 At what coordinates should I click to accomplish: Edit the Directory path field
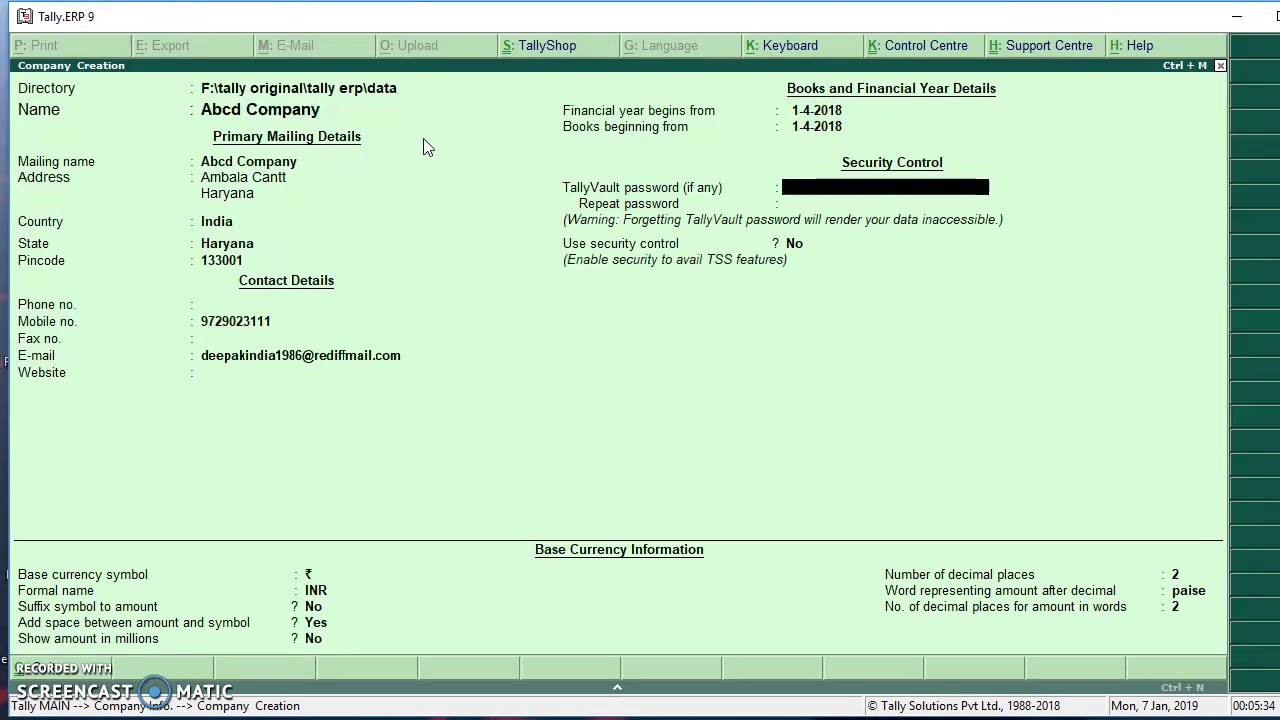[x=299, y=88]
